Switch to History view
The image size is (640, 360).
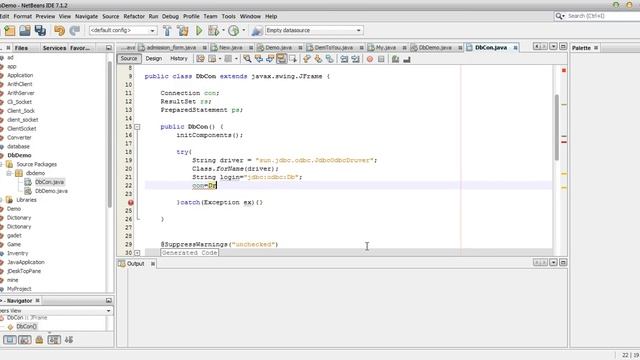click(179, 59)
